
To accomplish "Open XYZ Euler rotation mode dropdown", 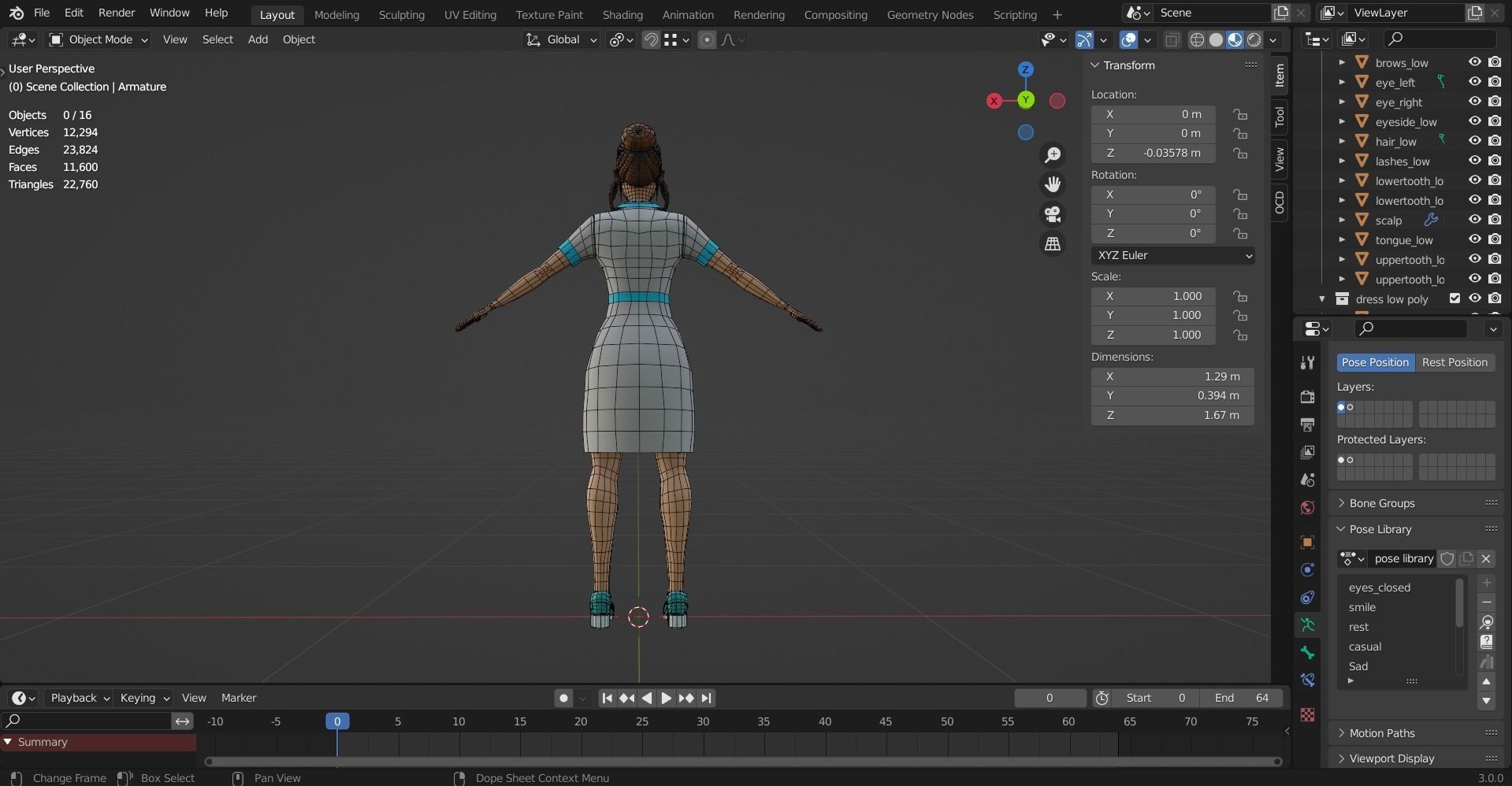I will point(1172,255).
